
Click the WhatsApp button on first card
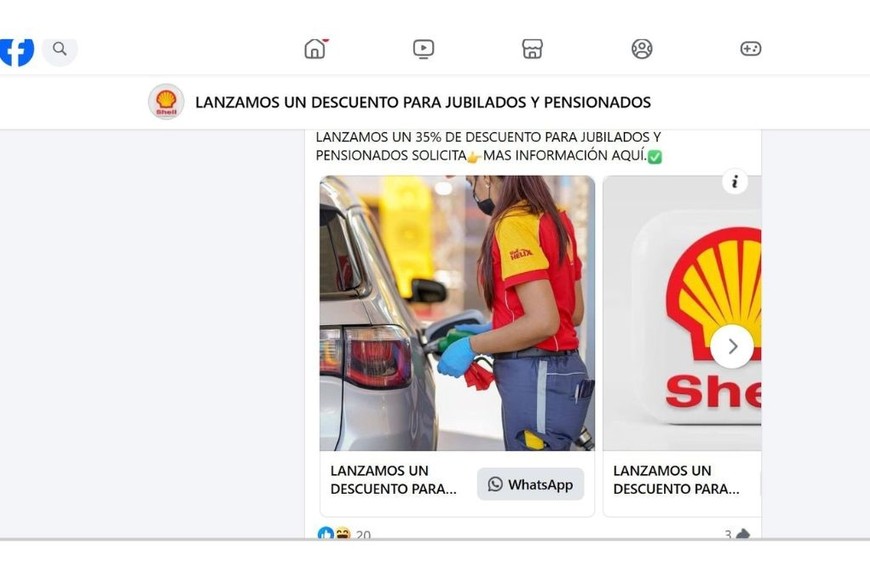pyautogui.click(x=530, y=485)
